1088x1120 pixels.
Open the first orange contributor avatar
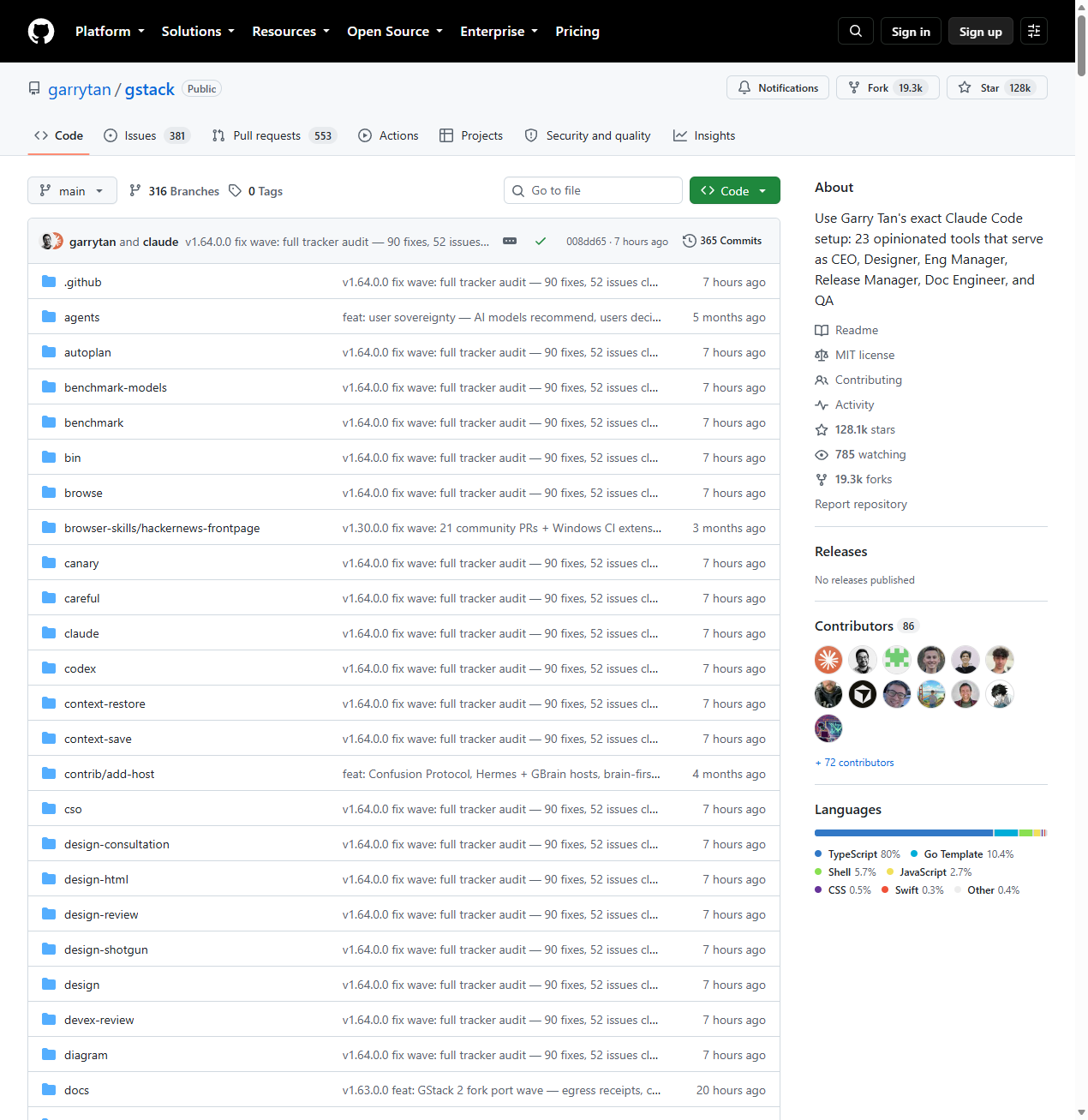coord(828,660)
